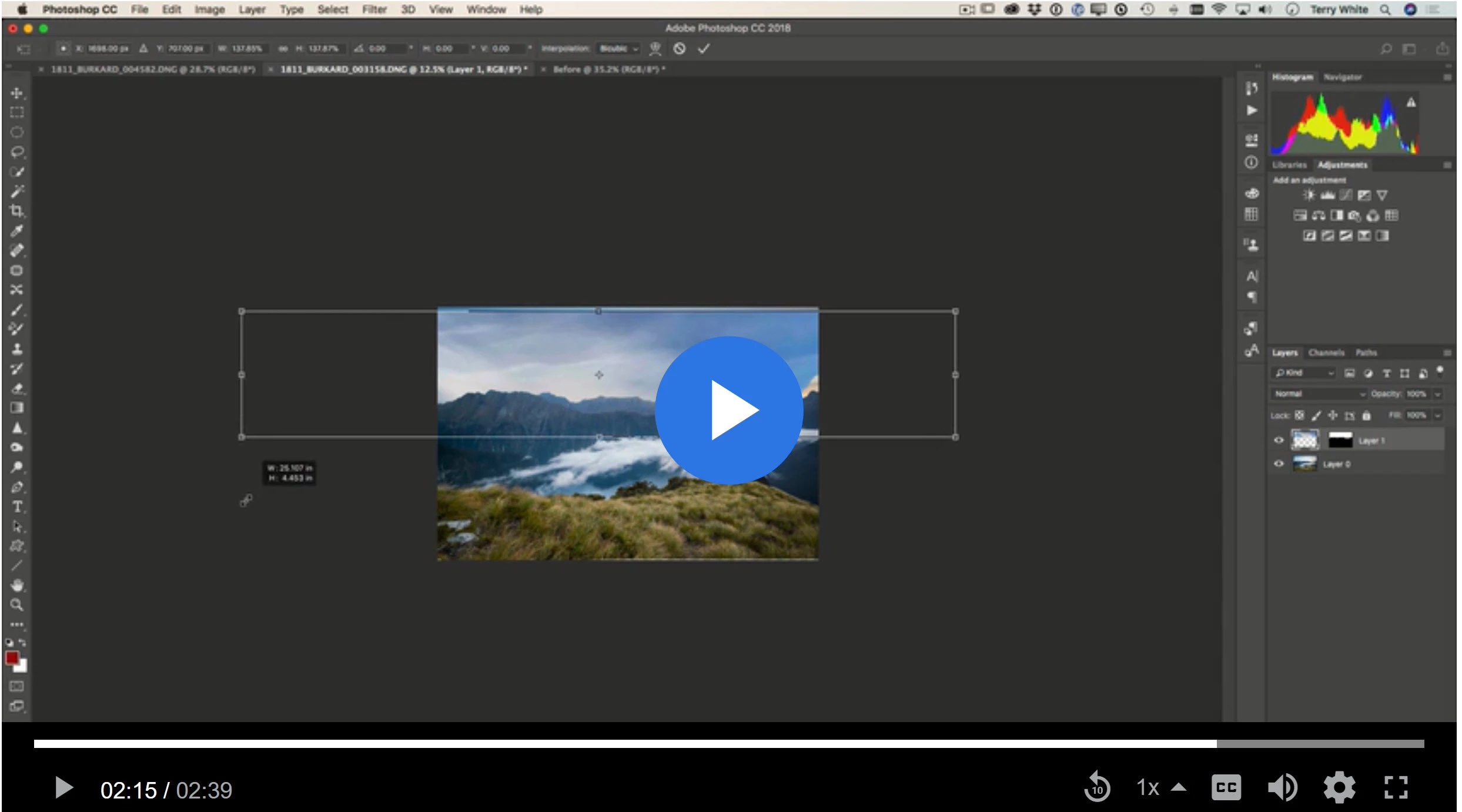
Task: Commit transform with checkmark icon
Action: click(x=704, y=49)
